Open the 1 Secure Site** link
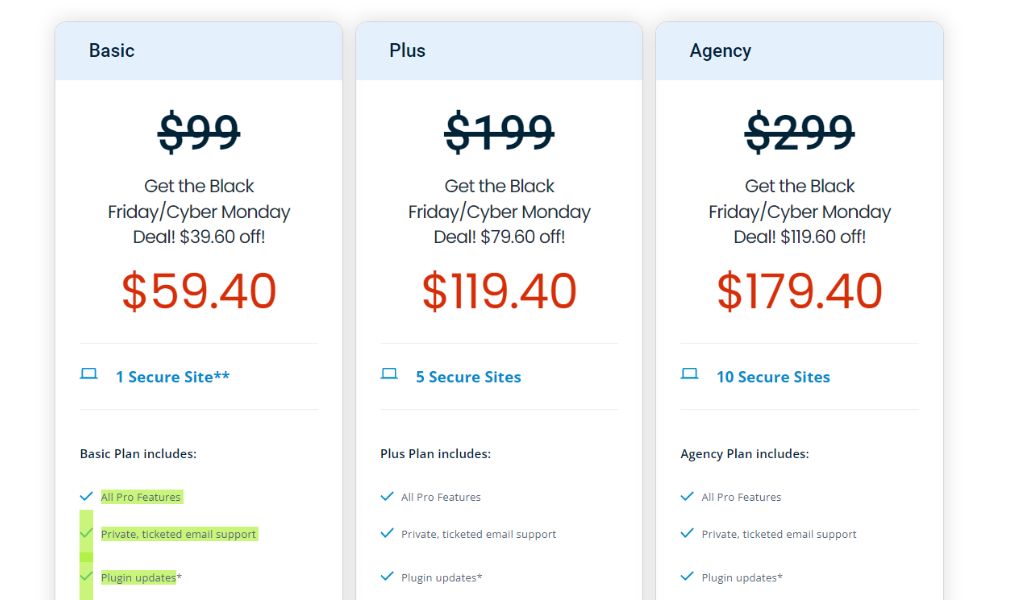This screenshot has height=600, width=1025. [x=173, y=377]
